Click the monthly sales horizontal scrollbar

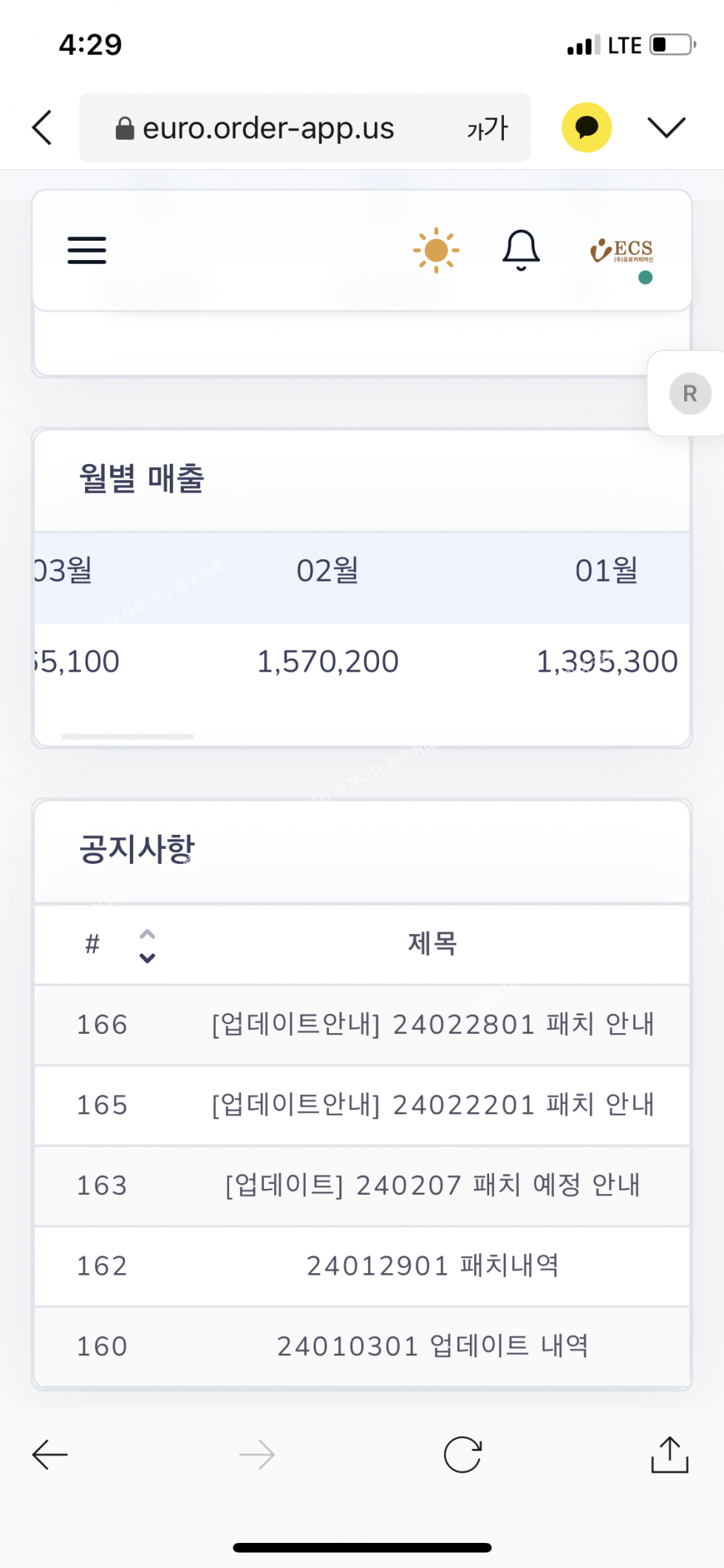click(128, 737)
